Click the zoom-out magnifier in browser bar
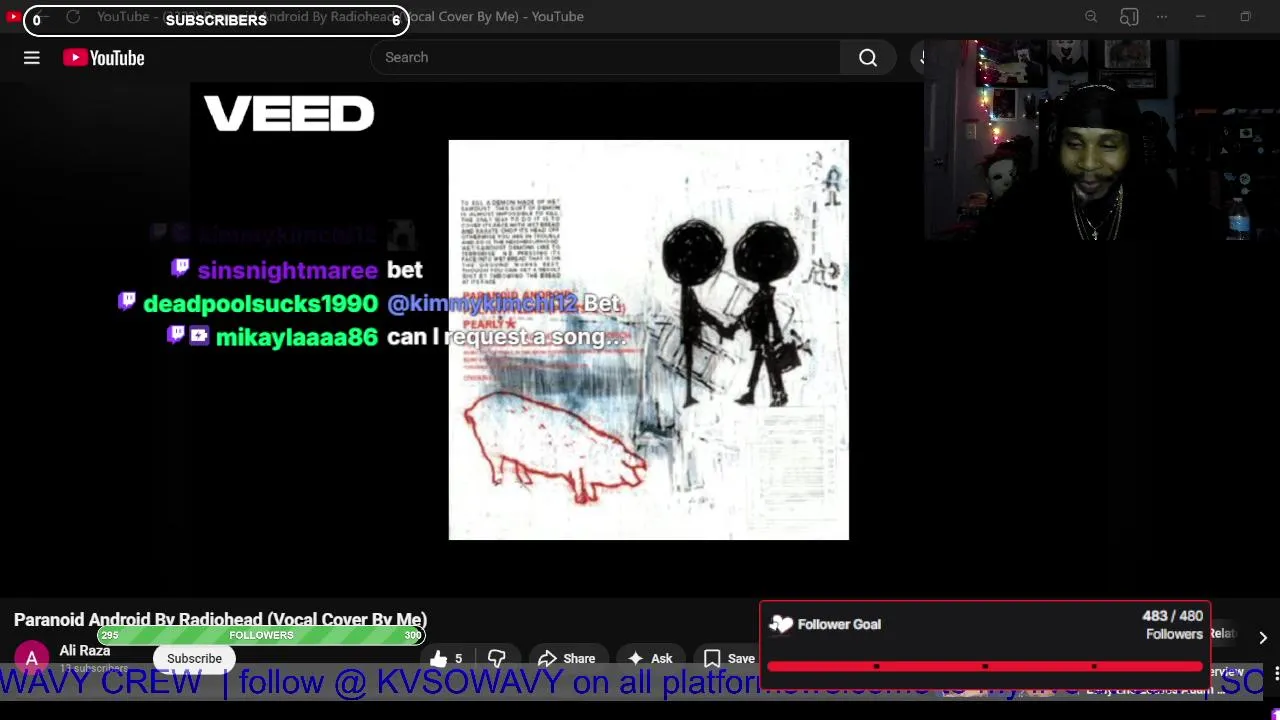Screen dimensions: 1280x720 coord(1091,17)
